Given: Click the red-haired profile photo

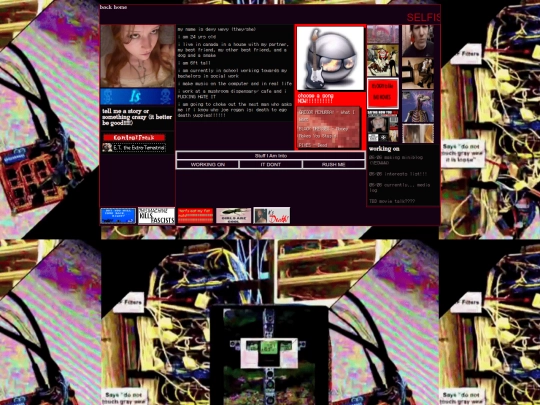Looking at the screenshot, I should pos(137,56).
